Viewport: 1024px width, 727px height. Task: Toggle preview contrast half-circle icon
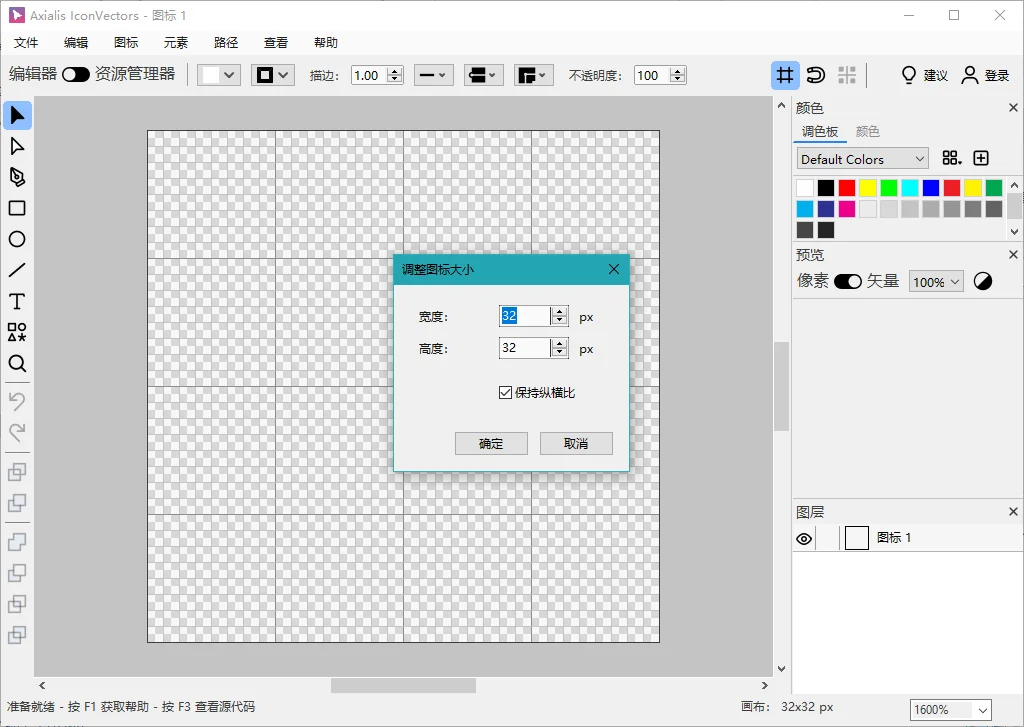pyautogui.click(x=983, y=282)
